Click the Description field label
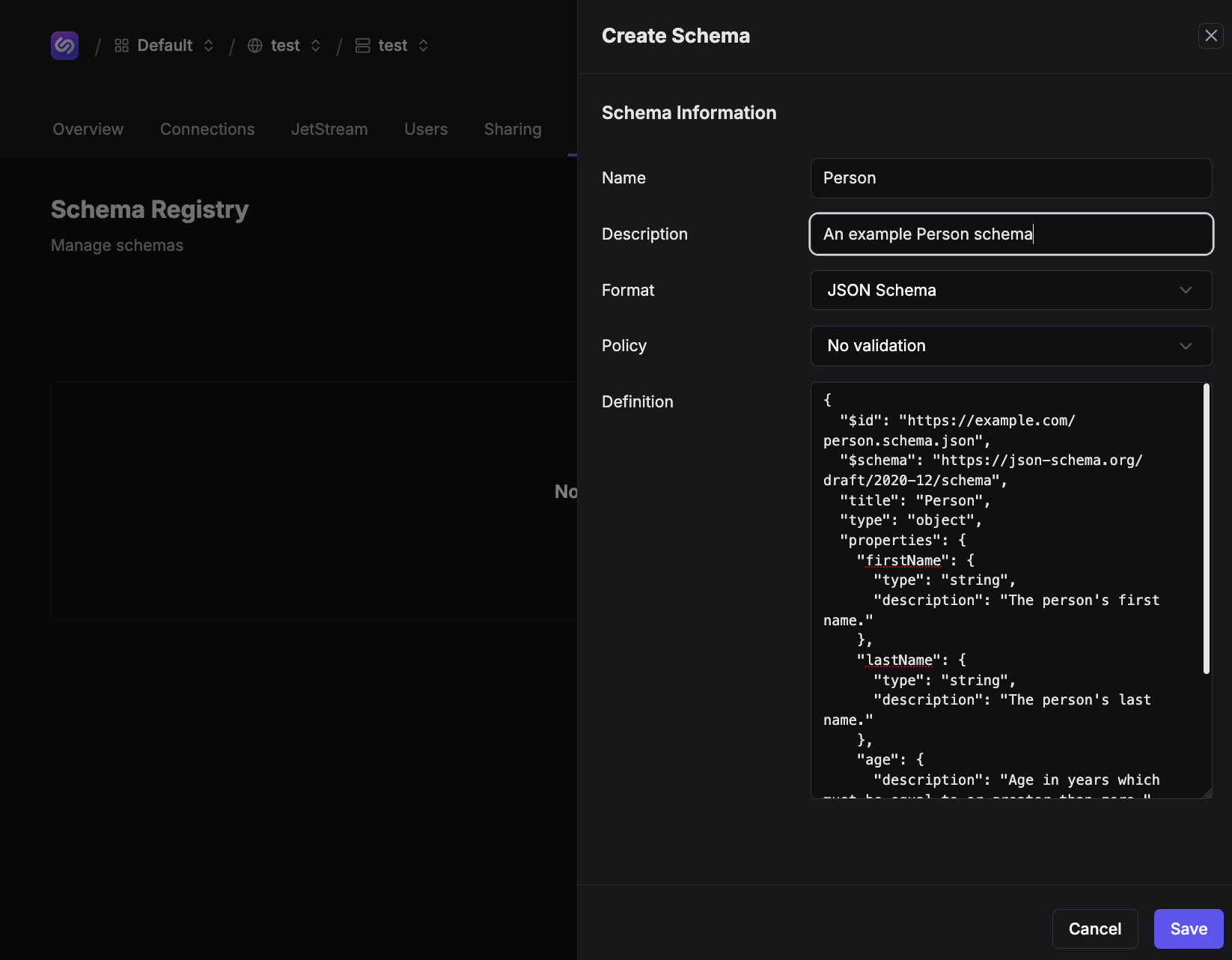Viewport: 1232px width, 960px height. 644,234
